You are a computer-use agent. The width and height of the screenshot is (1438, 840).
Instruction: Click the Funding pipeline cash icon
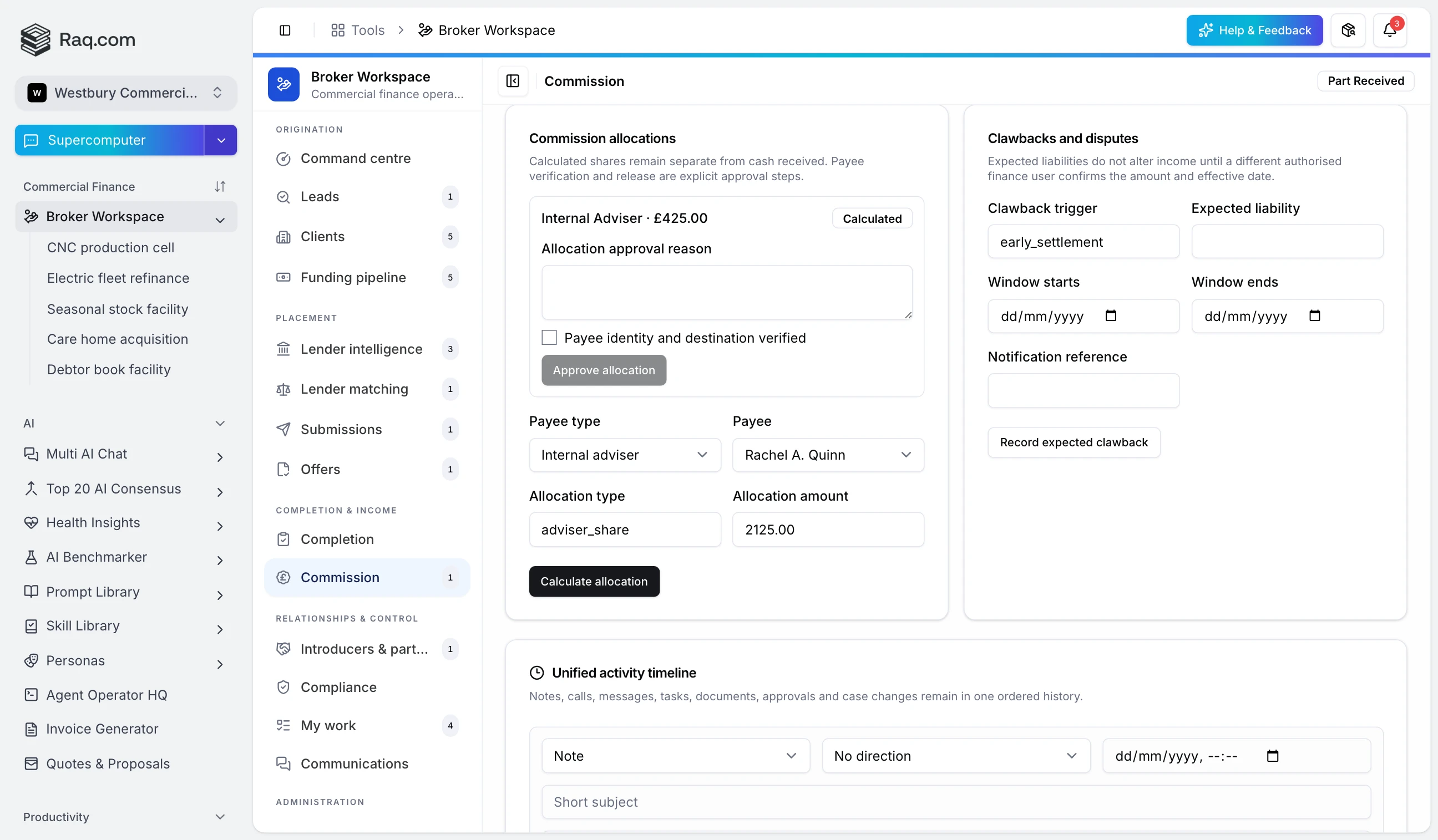click(283, 277)
